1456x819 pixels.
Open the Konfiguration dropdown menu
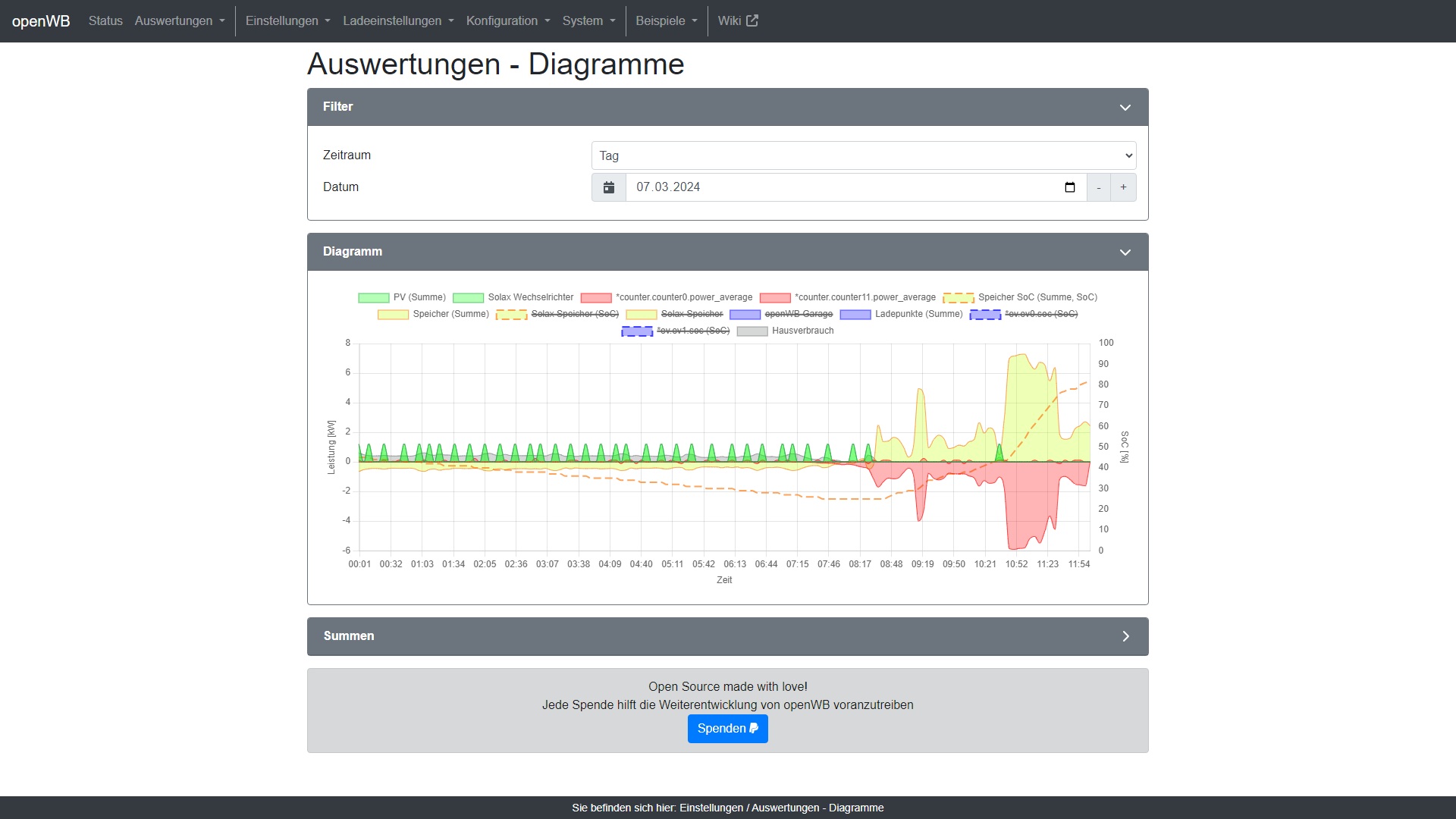click(508, 20)
